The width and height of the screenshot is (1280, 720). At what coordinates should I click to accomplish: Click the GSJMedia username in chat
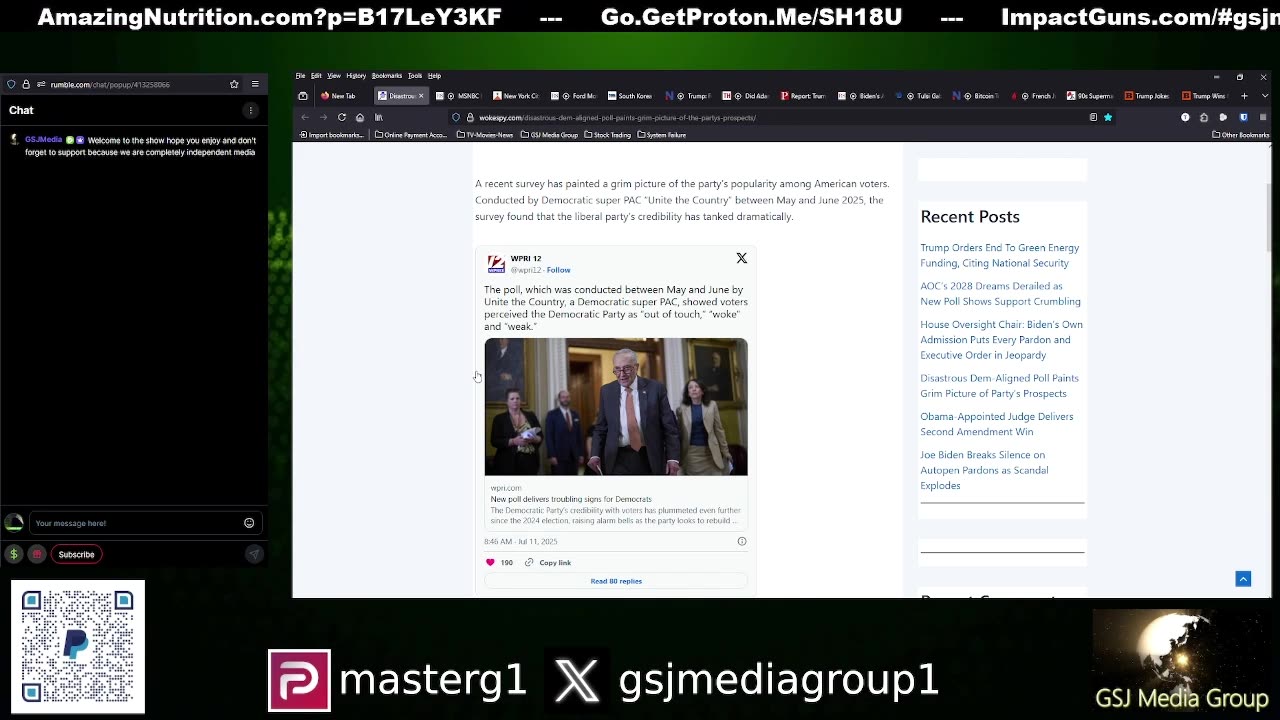tap(43, 140)
